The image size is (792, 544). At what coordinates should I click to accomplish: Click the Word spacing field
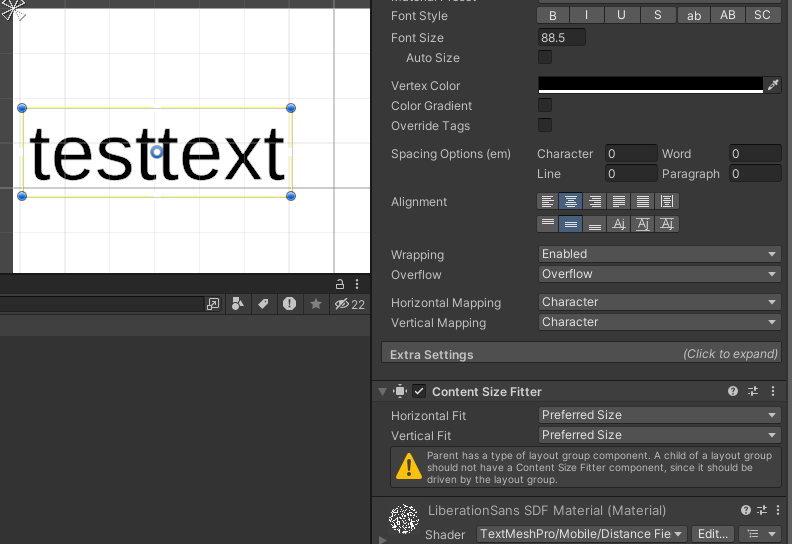(755, 154)
